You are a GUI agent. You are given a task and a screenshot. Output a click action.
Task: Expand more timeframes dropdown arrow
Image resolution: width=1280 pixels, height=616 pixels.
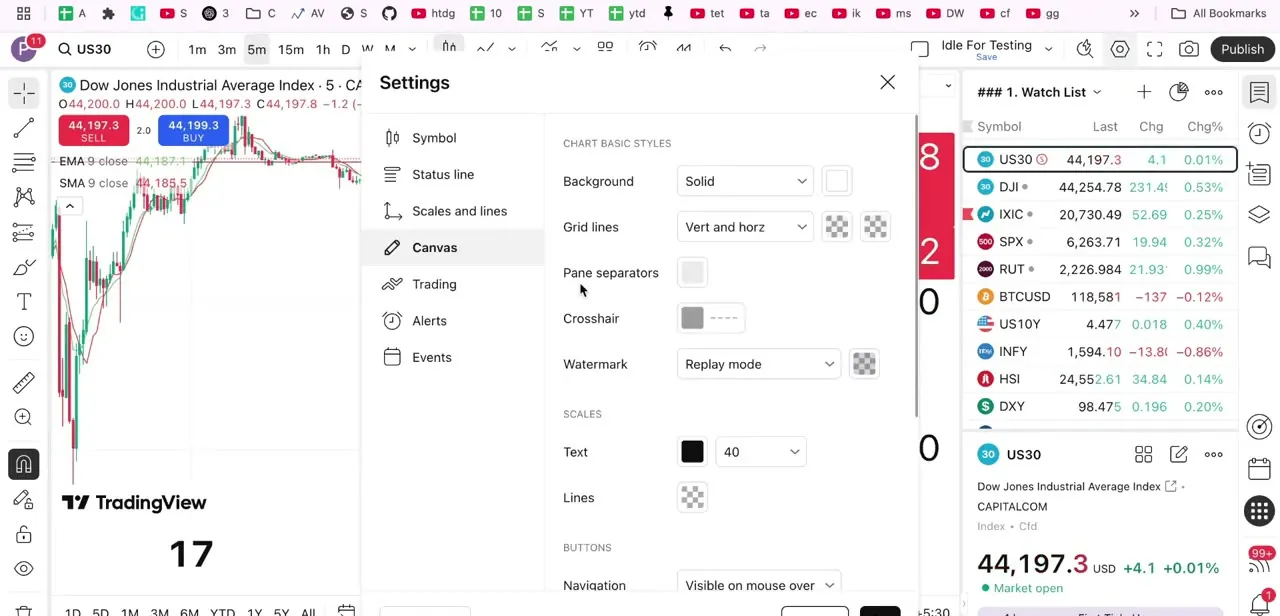[412, 49]
